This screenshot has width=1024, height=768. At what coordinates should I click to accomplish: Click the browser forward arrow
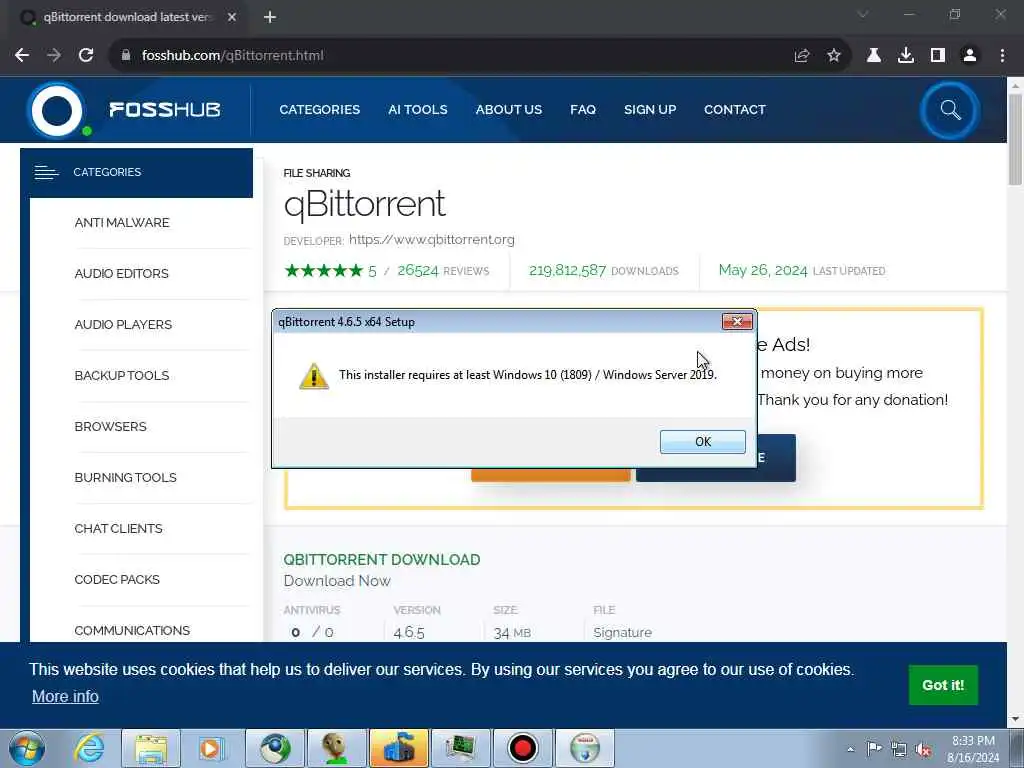(x=54, y=56)
